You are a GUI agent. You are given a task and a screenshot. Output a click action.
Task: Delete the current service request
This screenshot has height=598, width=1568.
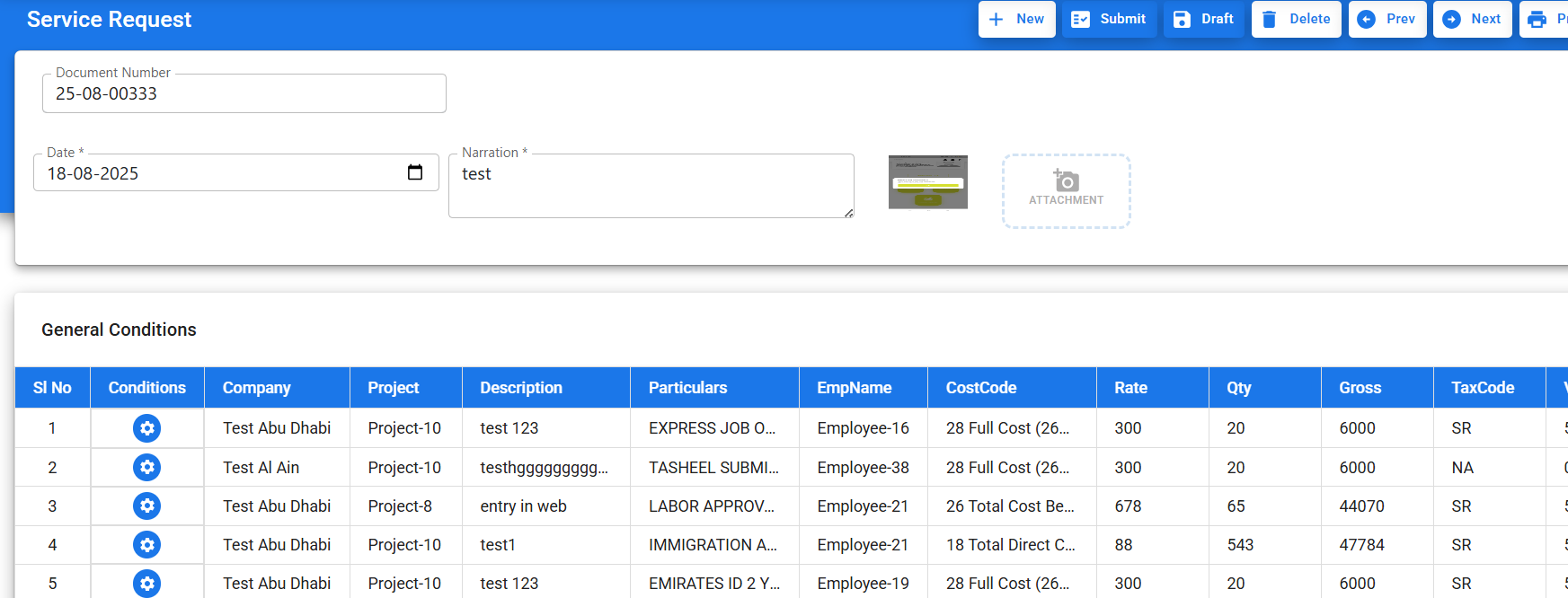(1296, 19)
